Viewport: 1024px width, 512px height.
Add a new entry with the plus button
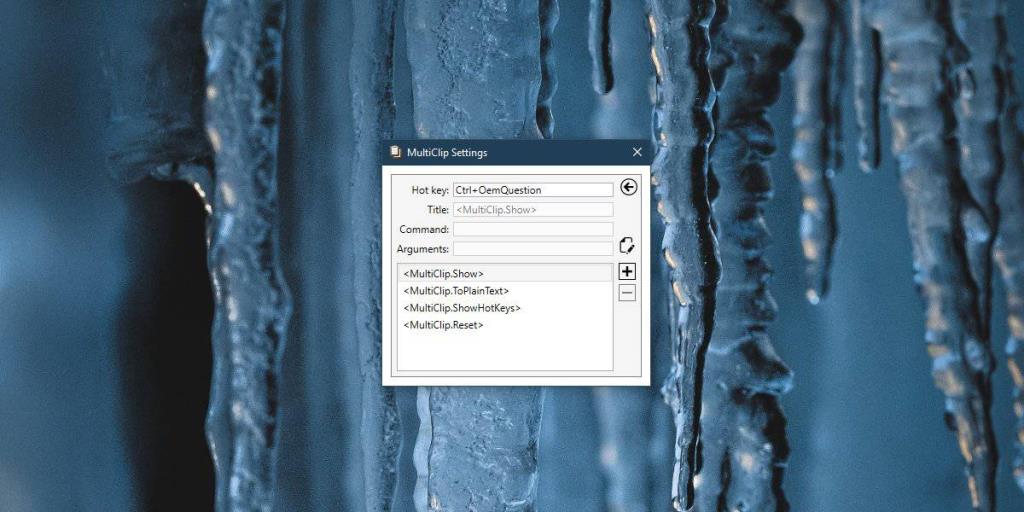click(x=627, y=272)
